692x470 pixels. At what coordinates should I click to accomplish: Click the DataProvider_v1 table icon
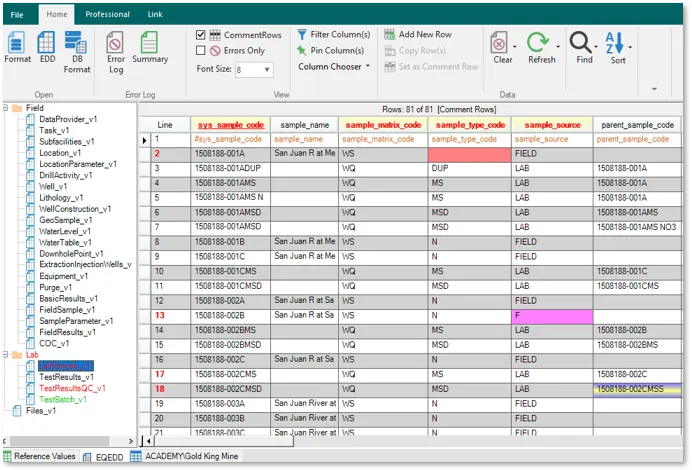coord(30,119)
